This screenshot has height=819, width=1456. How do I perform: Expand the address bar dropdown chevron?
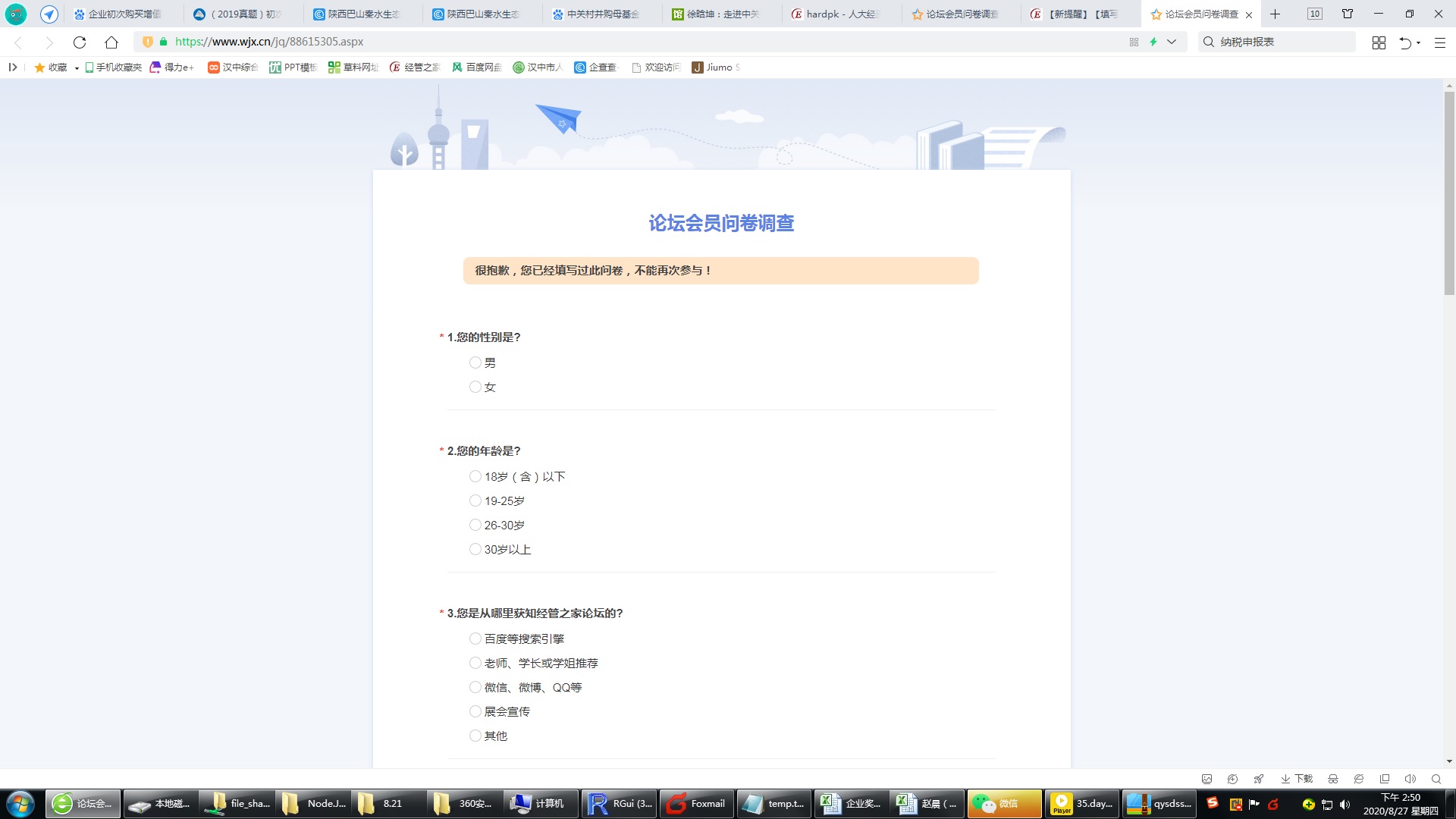(x=1172, y=42)
